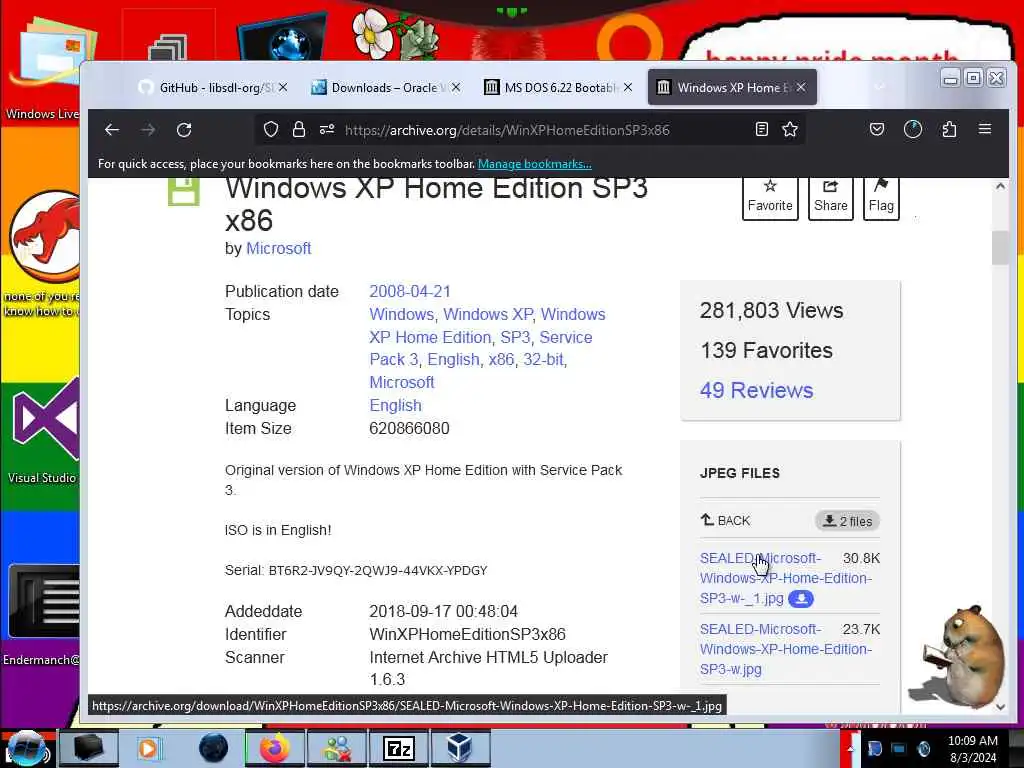
Task: Click the Windows Start orb
Action: tap(26, 748)
